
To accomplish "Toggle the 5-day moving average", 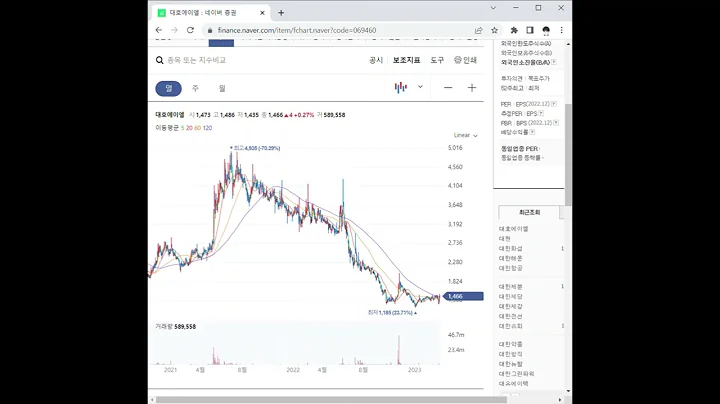I will [182, 128].
